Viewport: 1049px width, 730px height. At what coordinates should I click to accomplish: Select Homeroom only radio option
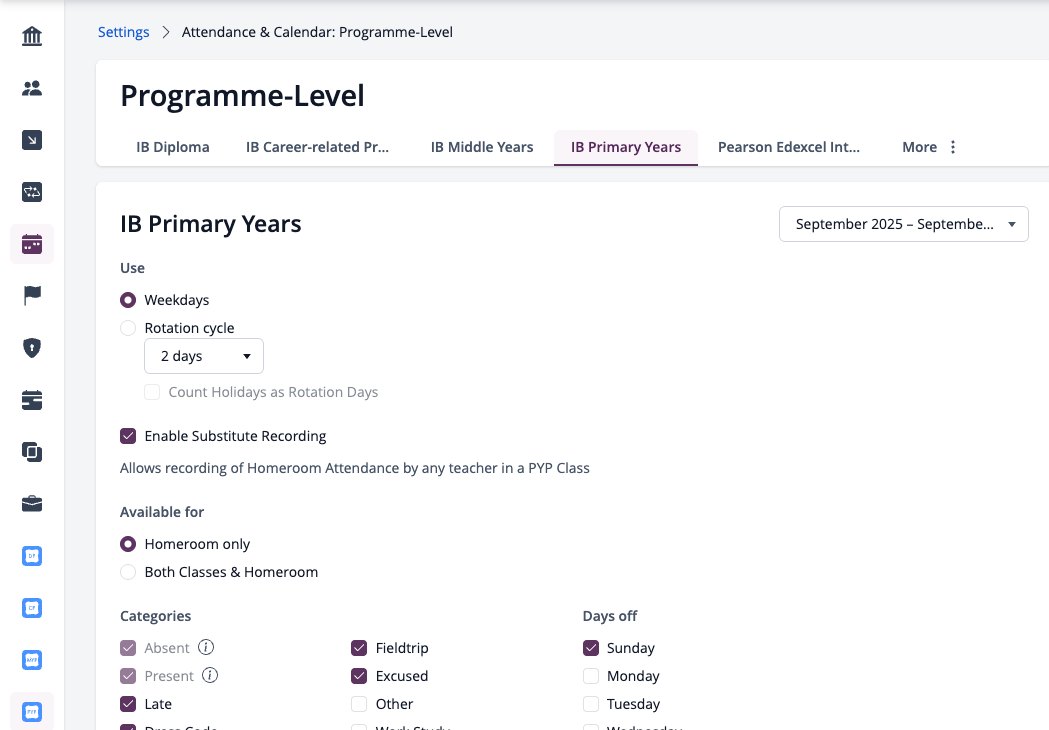pos(128,544)
